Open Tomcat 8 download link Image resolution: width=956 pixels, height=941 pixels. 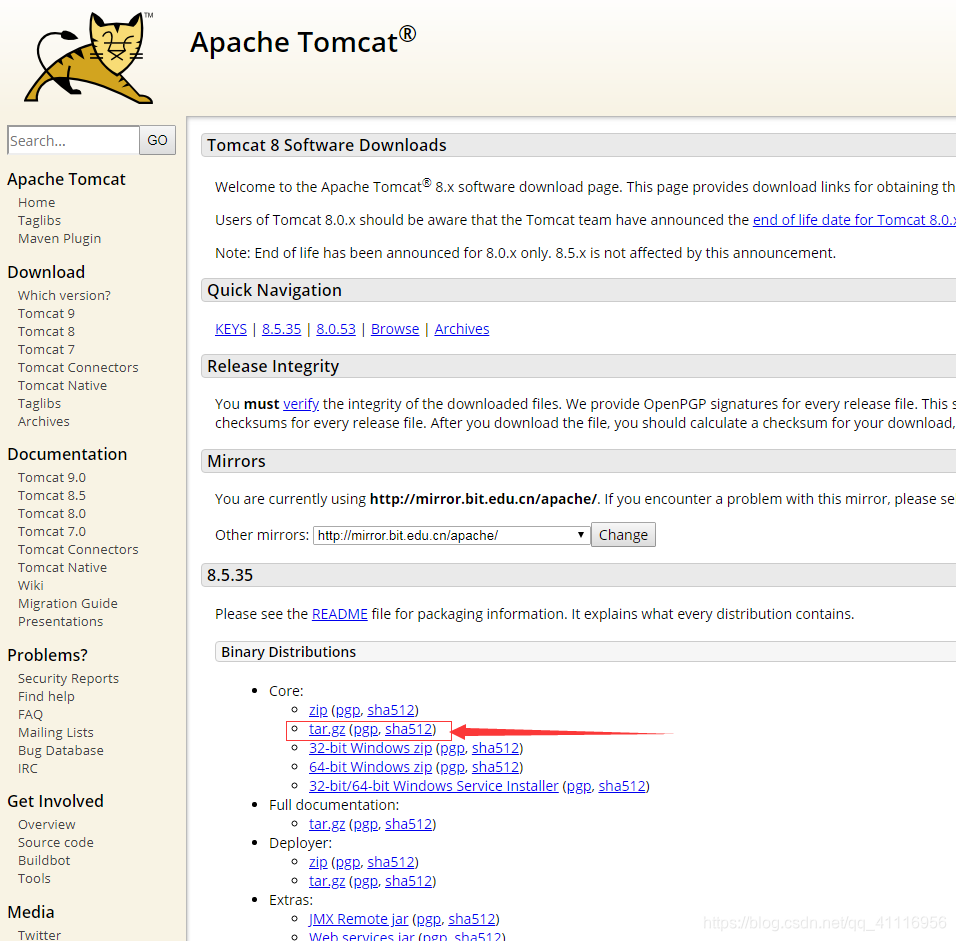[x=46, y=331]
